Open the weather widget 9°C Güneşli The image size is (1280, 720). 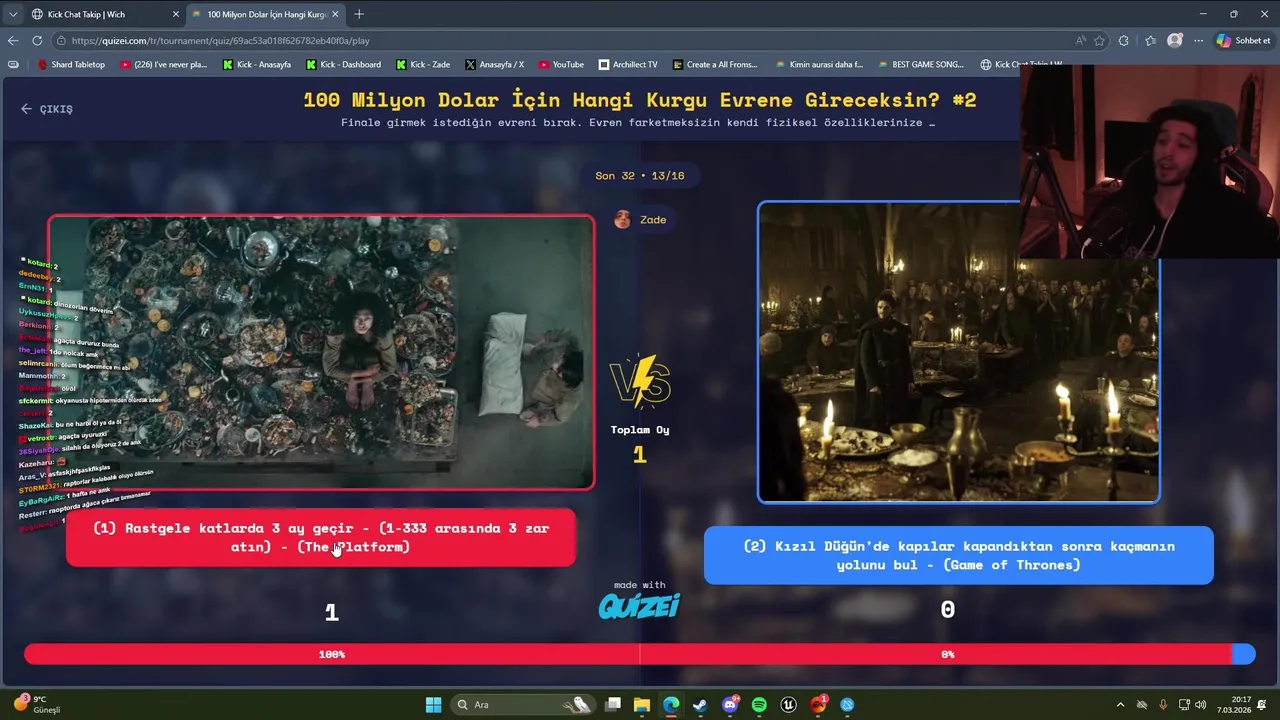38,705
